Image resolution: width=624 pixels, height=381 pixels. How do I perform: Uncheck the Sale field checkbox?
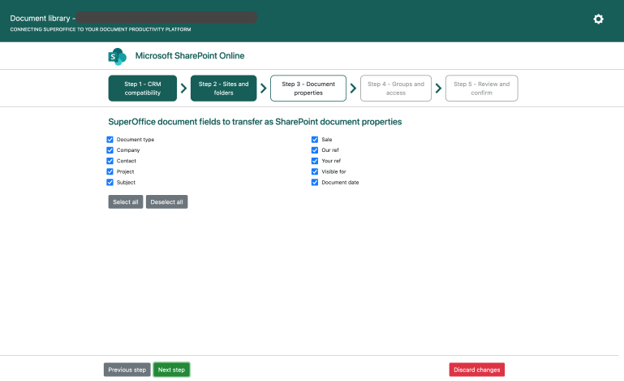(x=315, y=139)
